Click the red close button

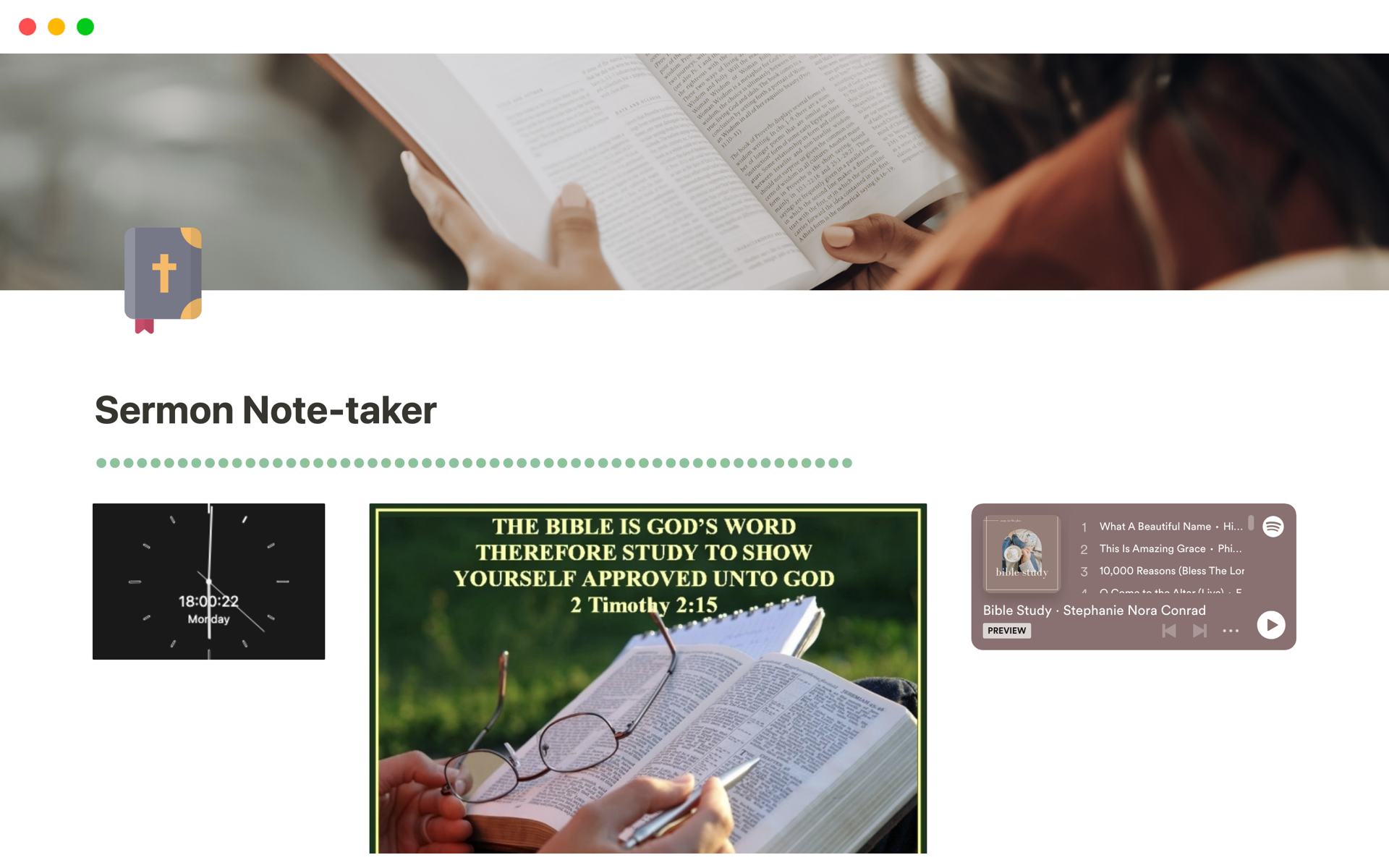27,26
